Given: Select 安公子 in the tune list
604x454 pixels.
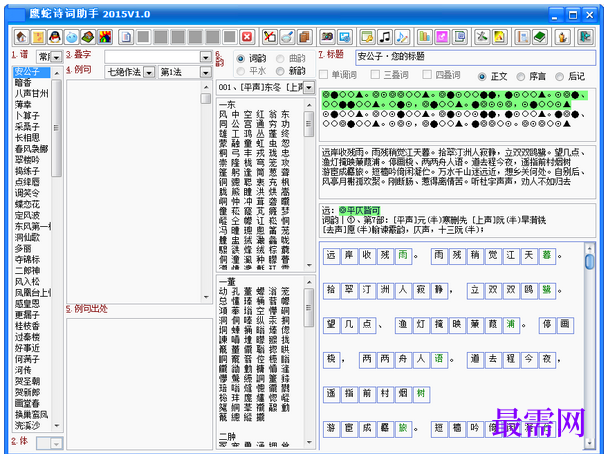Looking at the screenshot, I should [x=31, y=72].
